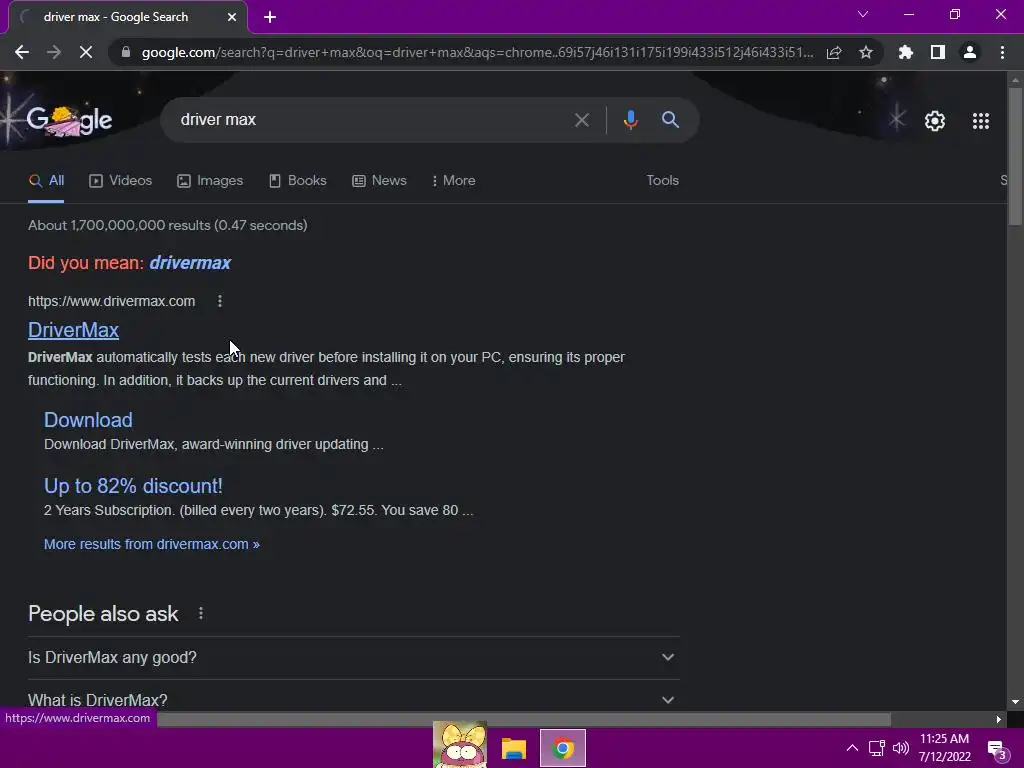Switch to the Videos tab
The height and width of the screenshot is (768, 1024).
pos(121,181)
